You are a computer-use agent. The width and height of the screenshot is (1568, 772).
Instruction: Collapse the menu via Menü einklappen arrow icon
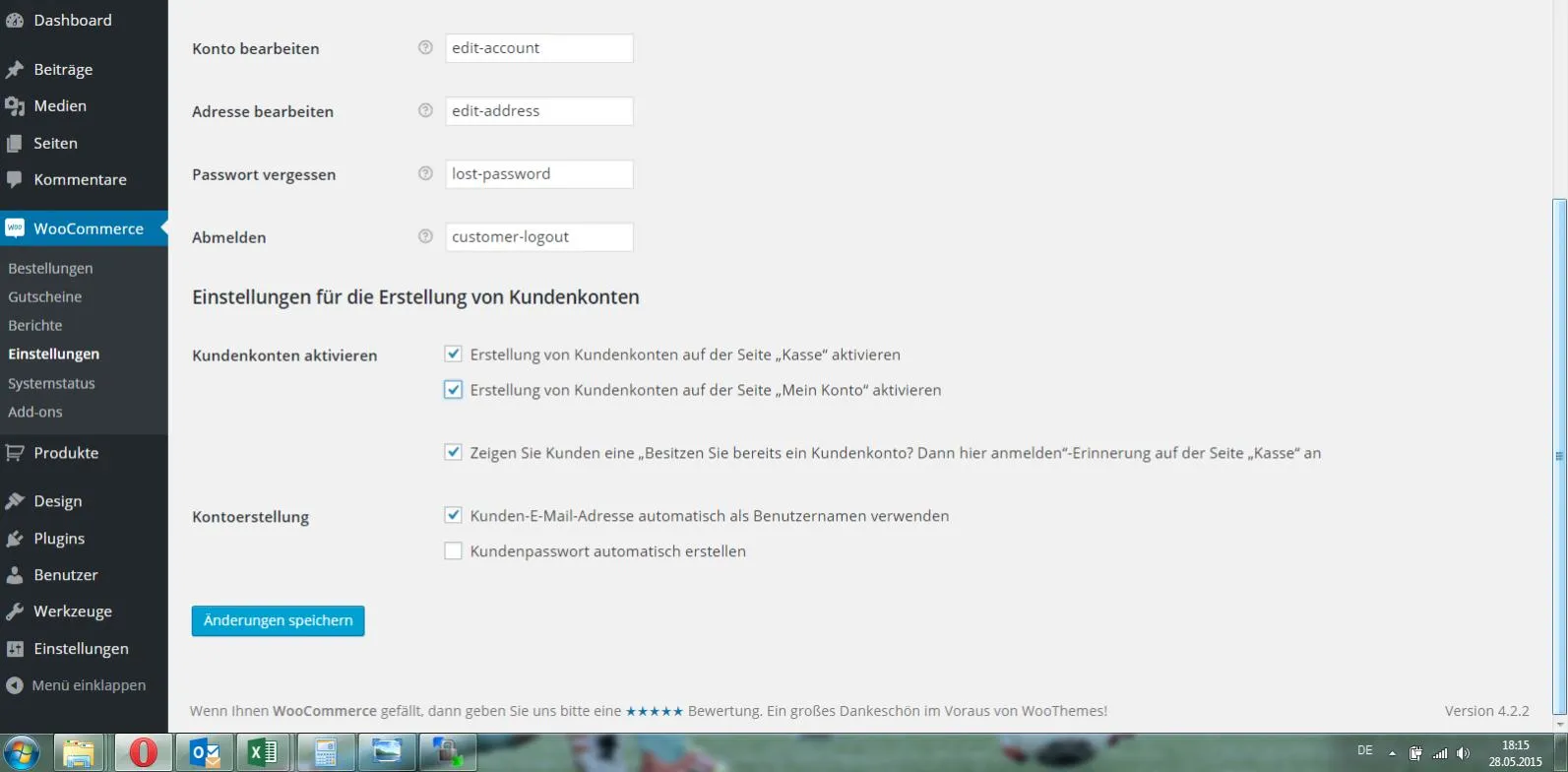(14, 685)
